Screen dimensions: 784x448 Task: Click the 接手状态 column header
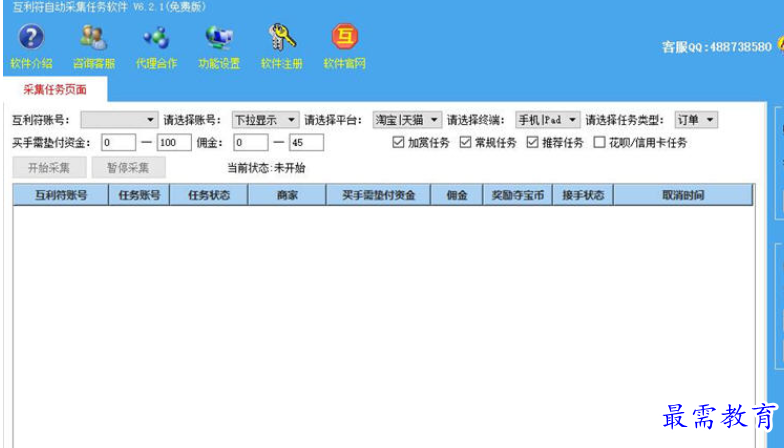582,195
